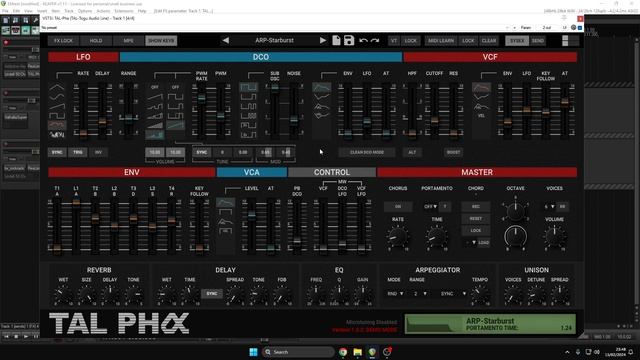Open the View menu in REAPER
This screenshot has width=640, height=360.
(28, 11)
